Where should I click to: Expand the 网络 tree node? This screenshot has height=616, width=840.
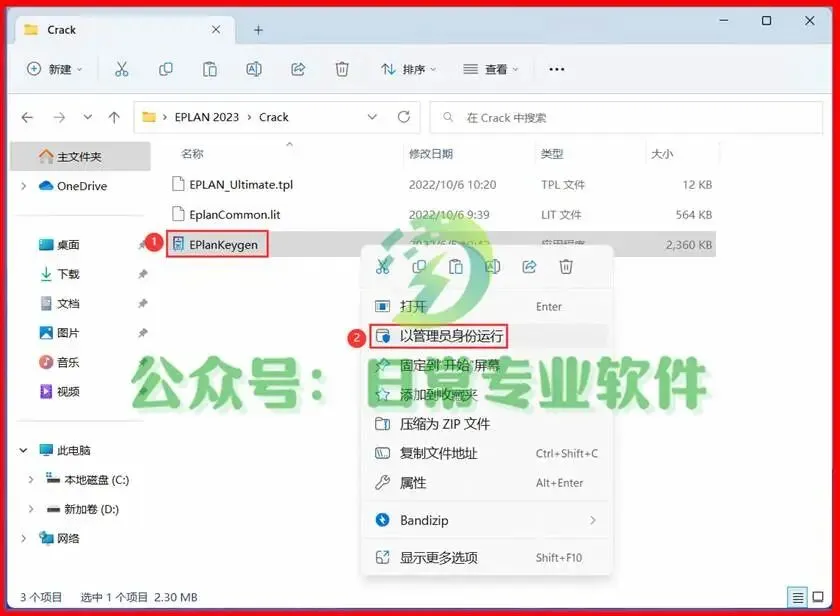point(24,538)
